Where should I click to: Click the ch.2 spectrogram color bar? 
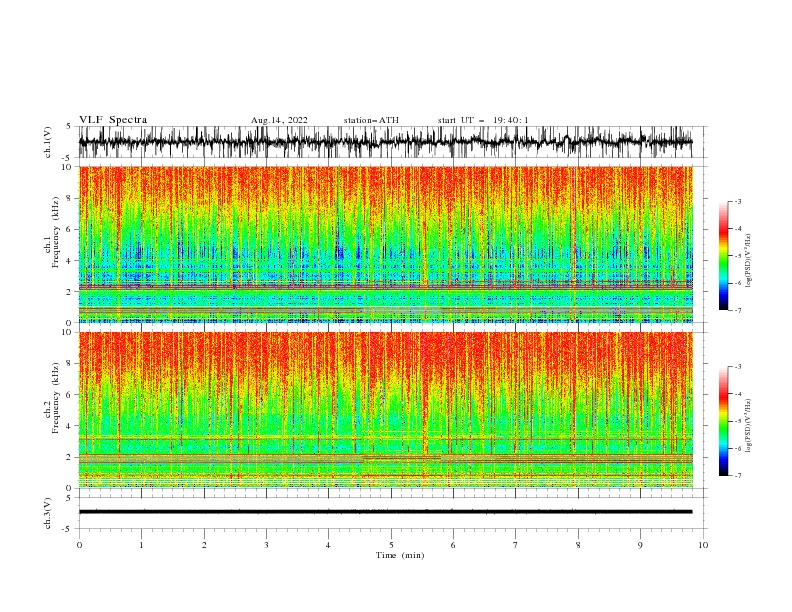coord(723,421)
